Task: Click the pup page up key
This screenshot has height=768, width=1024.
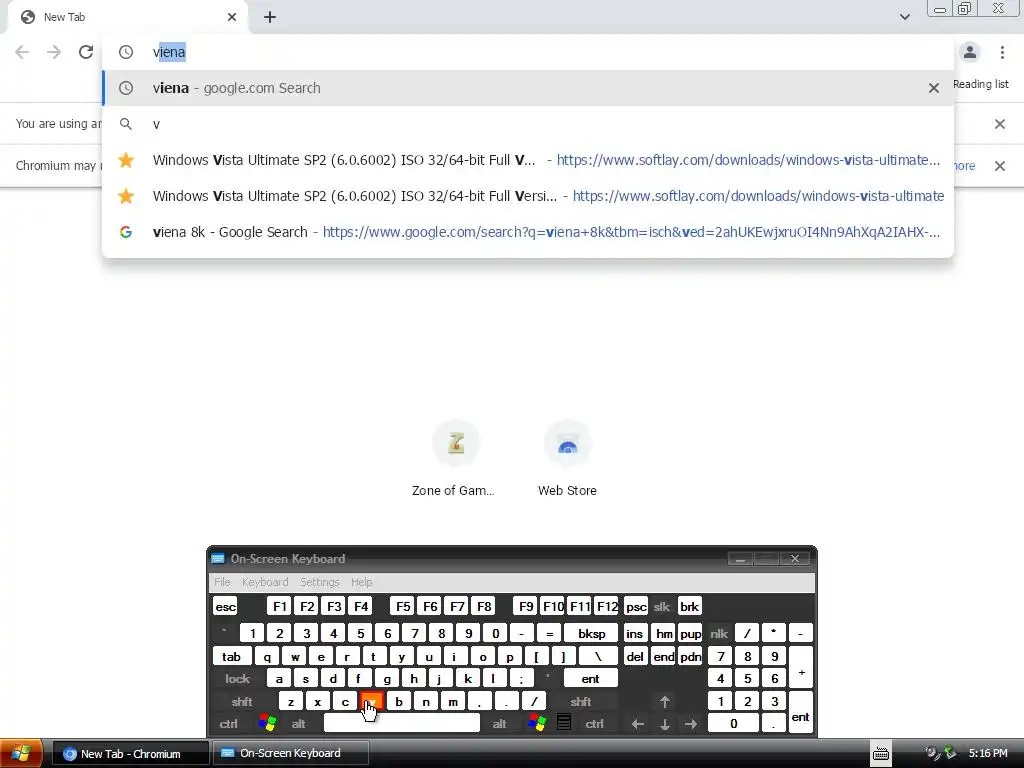Action: coord(690,633)
